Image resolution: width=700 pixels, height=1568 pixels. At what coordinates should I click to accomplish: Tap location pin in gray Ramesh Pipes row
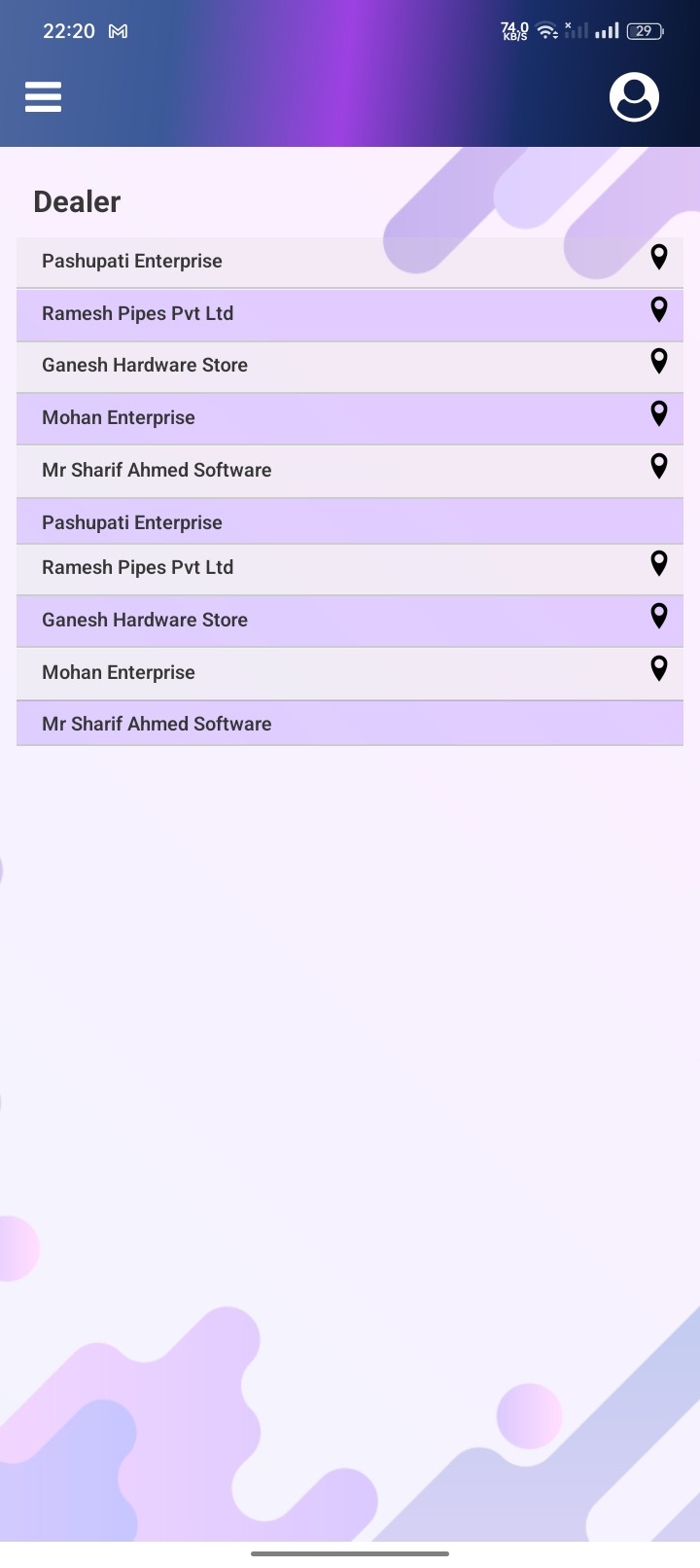658,563
